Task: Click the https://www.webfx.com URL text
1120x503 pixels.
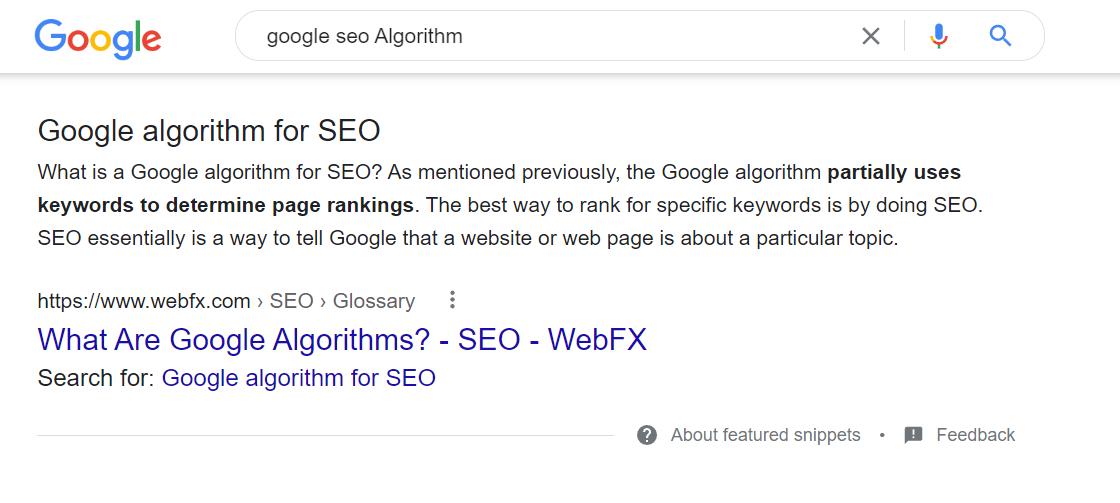Action: 144,301
